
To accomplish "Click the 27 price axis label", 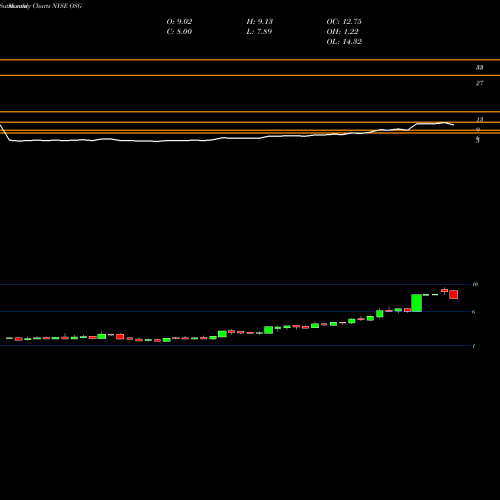I will coord(479,83).
